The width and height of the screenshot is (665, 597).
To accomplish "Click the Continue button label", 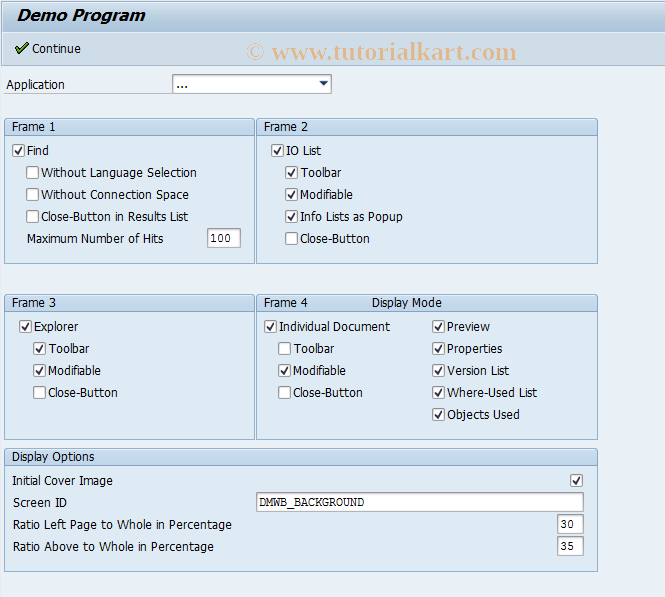I will [56, 49].
